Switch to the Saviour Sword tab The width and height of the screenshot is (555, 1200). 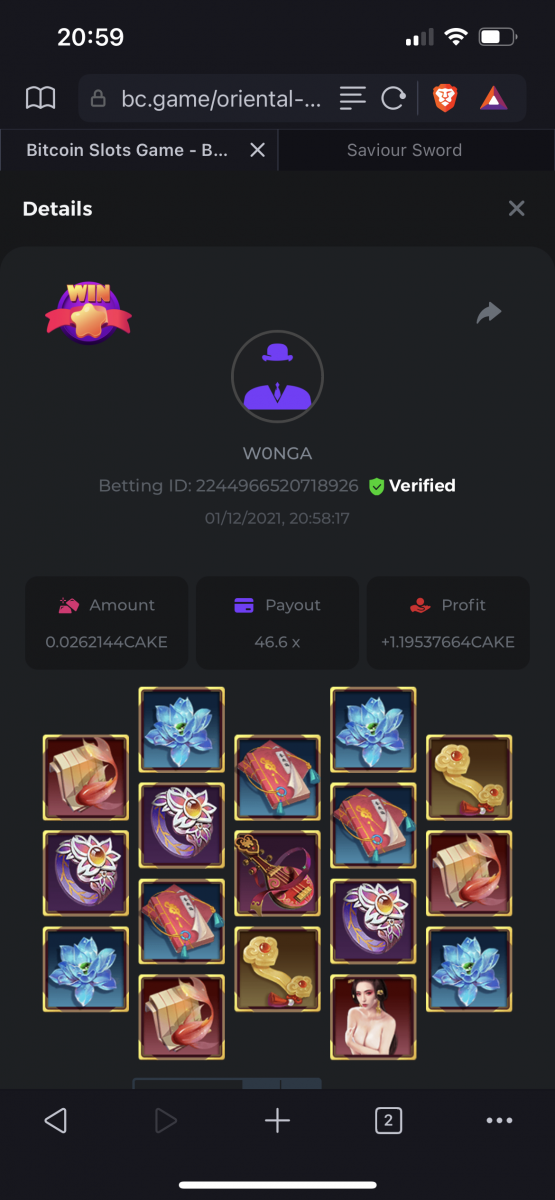point(404,150)
